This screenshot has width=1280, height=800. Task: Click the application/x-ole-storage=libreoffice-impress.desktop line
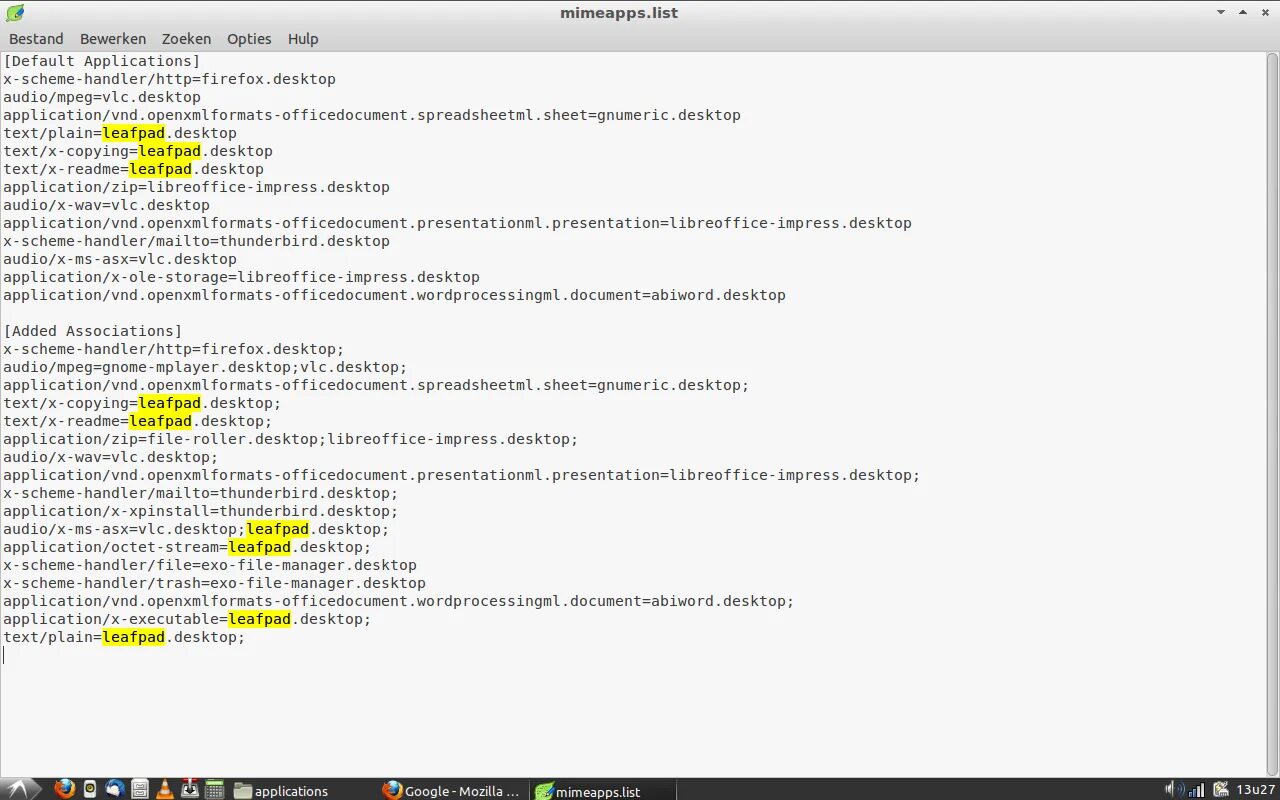click(x=242, y=277)
